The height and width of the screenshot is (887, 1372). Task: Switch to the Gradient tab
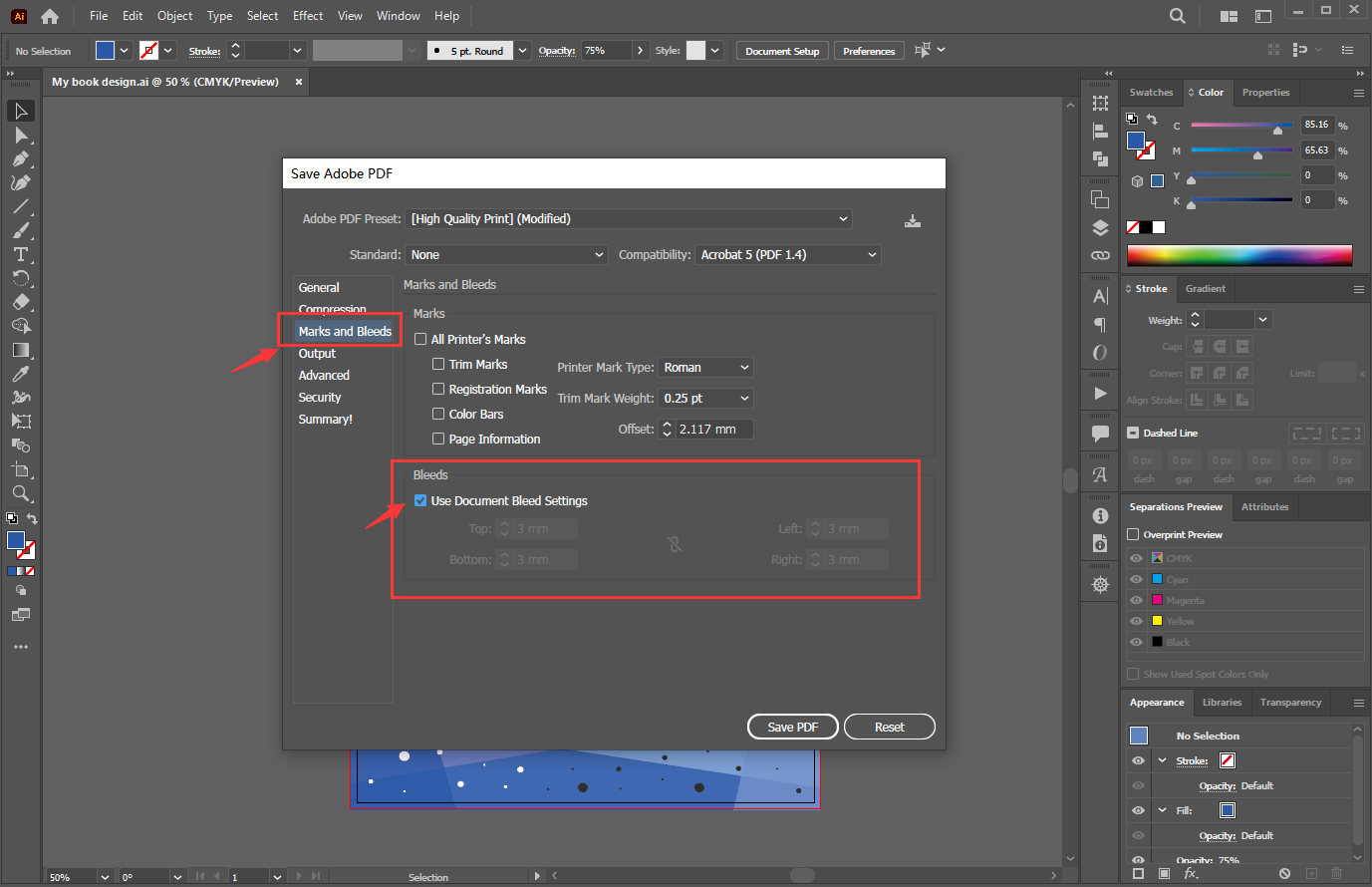click(1205, 289)
